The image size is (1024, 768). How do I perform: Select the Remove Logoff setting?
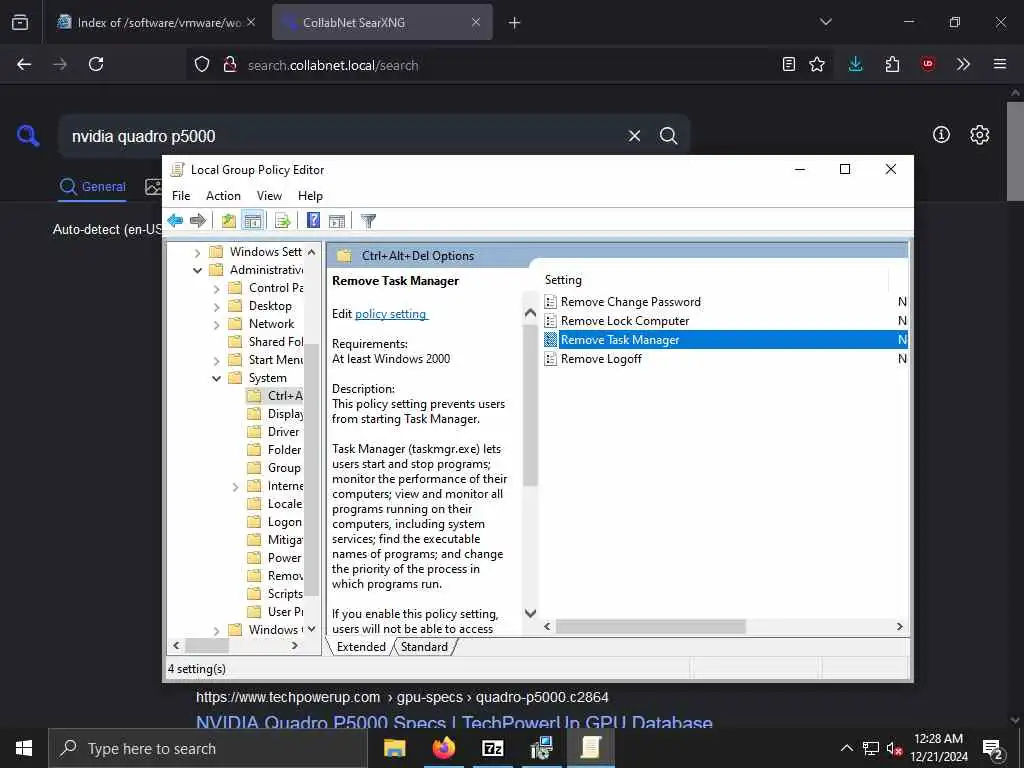(601, 359)
